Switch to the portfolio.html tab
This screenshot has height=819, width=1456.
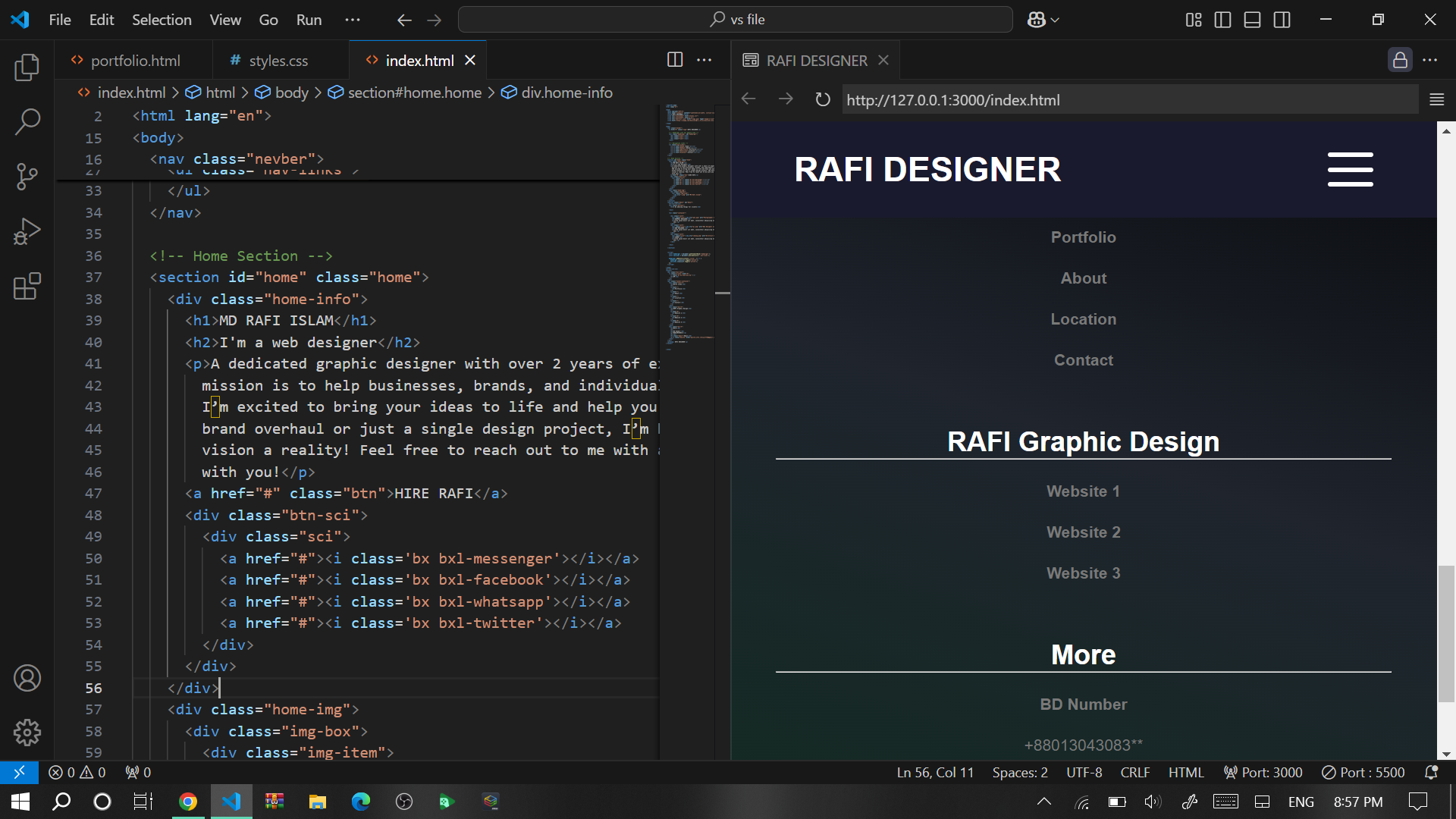(x=133, y=60)
